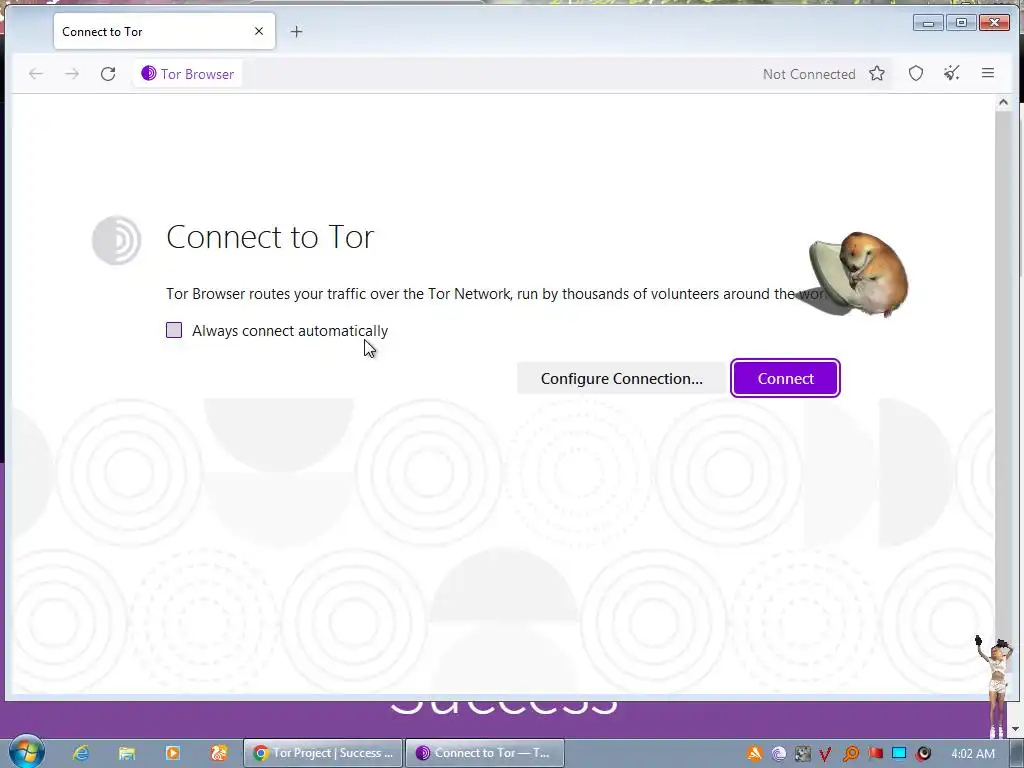Open Configure Connection settings
This screenshot has width=1024, height=768.
point(621,379)
